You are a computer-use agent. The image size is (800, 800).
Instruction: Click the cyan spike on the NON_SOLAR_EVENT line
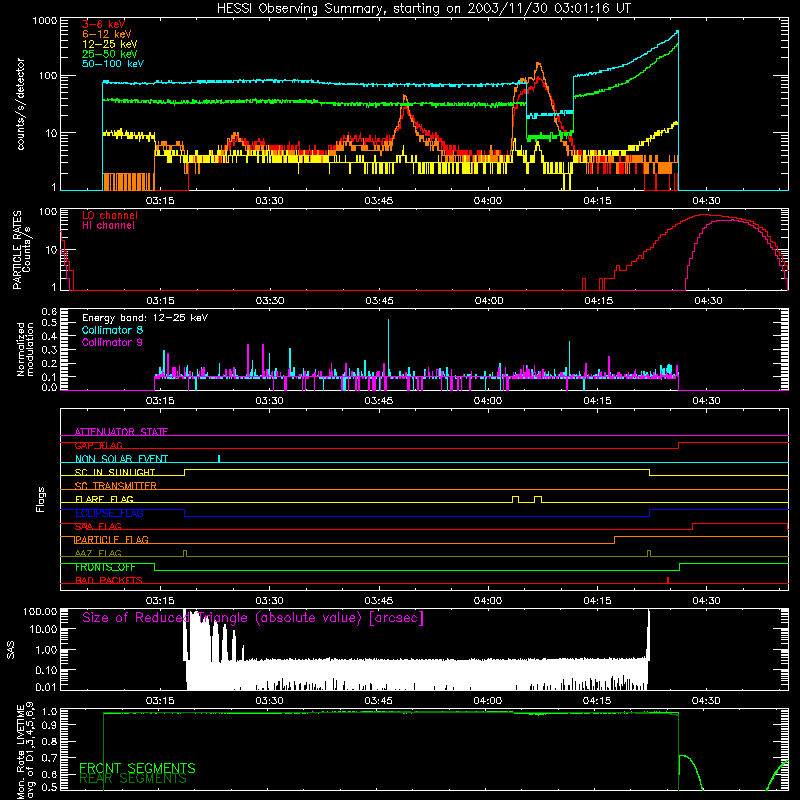pyautogui.click(x=219, y=458)
